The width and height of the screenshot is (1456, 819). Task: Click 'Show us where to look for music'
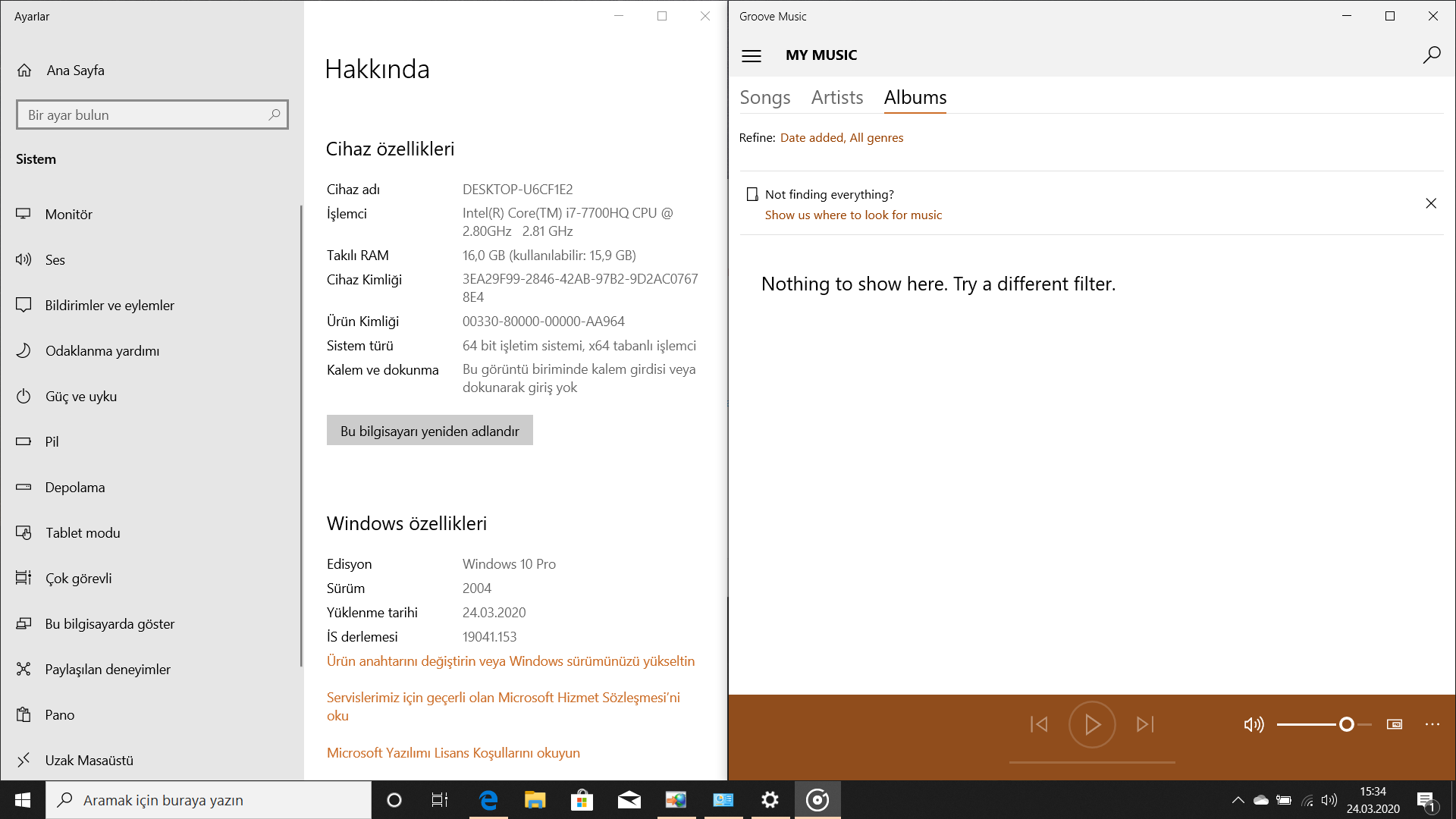pyautogui.click(x=853, y=215)
